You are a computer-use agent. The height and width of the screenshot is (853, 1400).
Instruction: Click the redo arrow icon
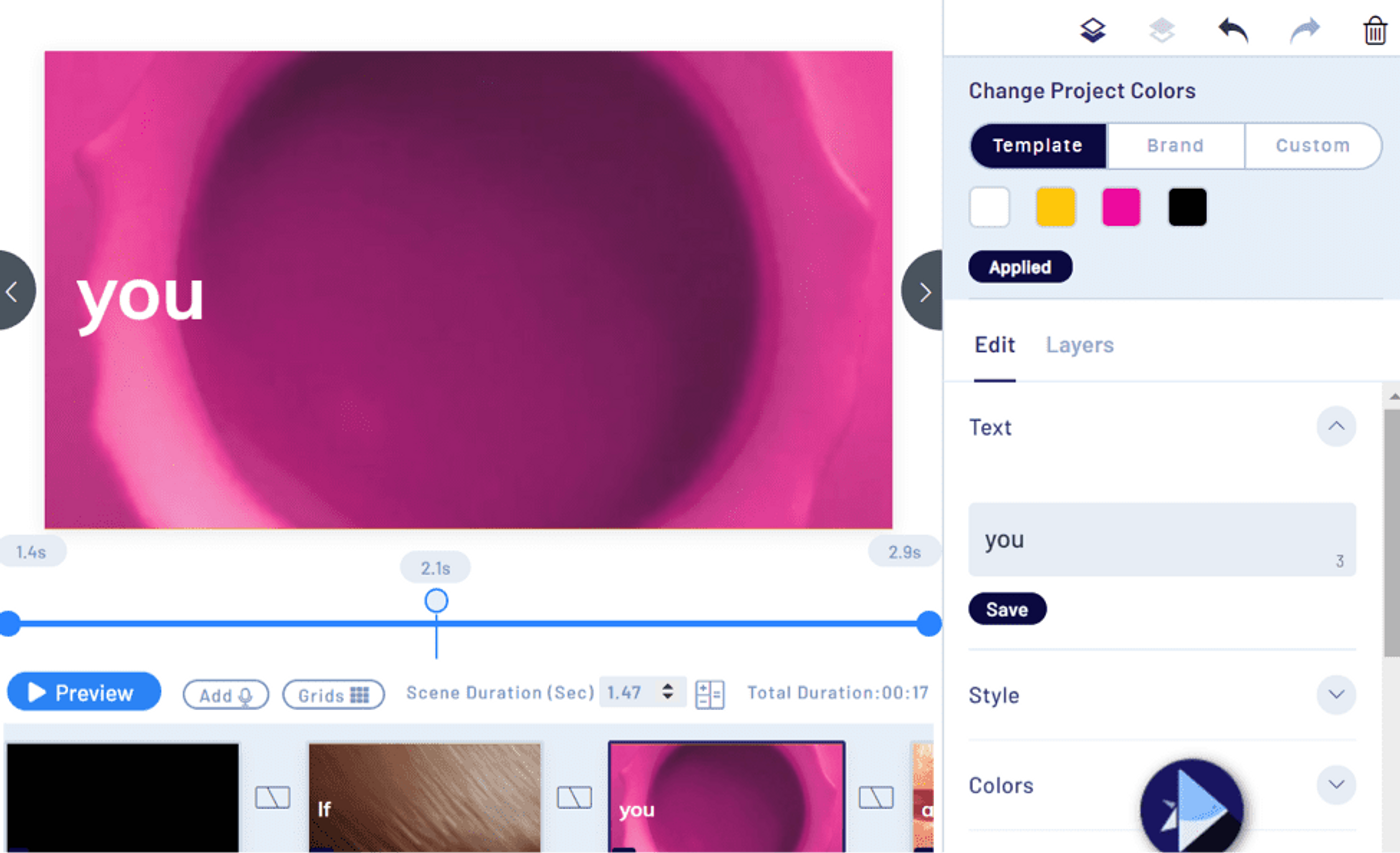pyautogui.click(x=1304, y=31)
